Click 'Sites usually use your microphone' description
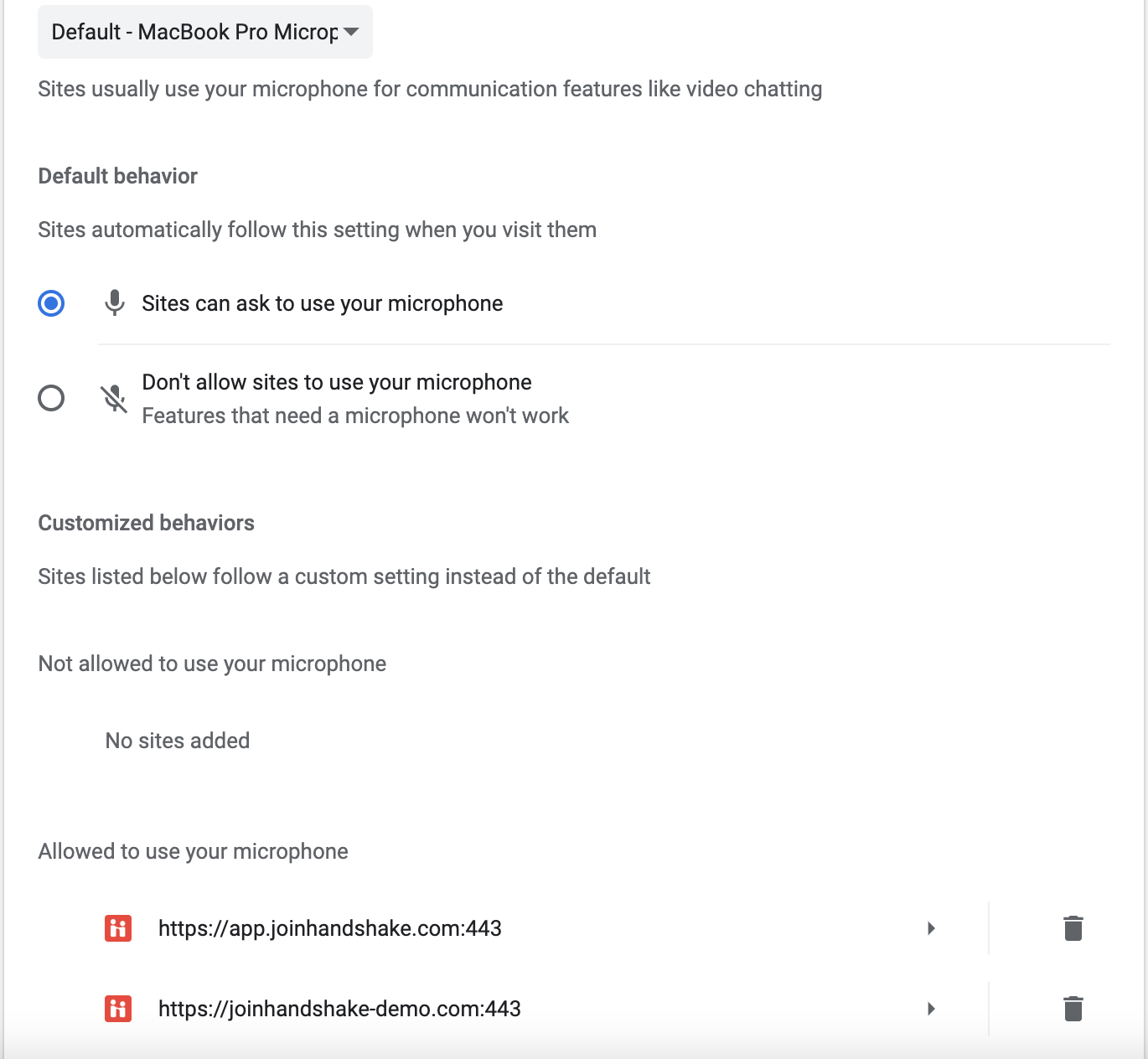1148x1059 pixels. coord(430,89)
